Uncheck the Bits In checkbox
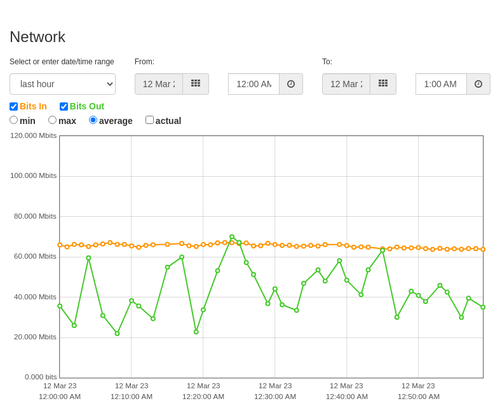This screenshot has height=403, width=500. pyautogui.click(x=14, y=106)
